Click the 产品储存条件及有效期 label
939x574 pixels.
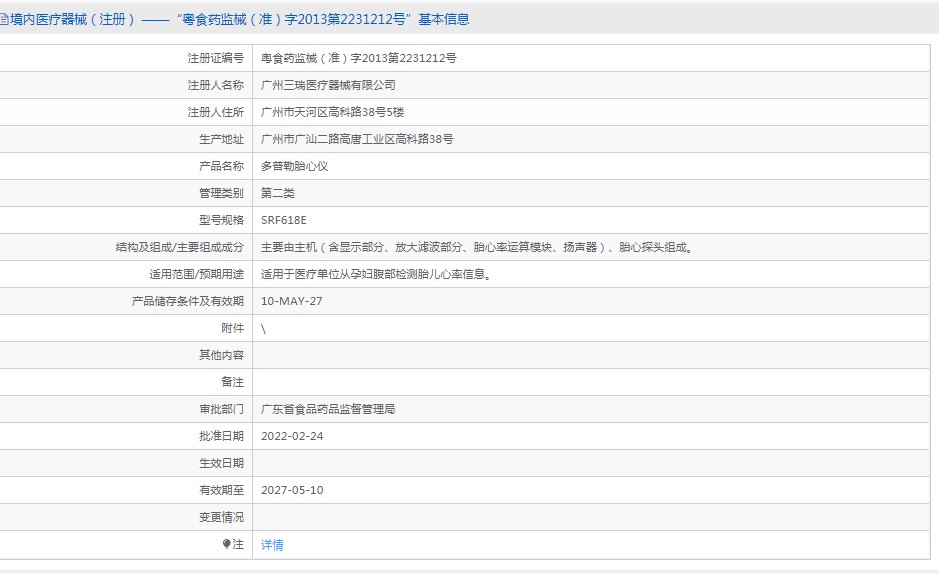pos(188,301)
